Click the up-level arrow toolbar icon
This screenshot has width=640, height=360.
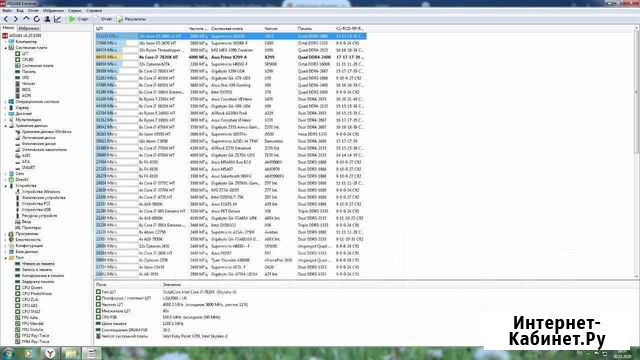[x=26, y=19]
